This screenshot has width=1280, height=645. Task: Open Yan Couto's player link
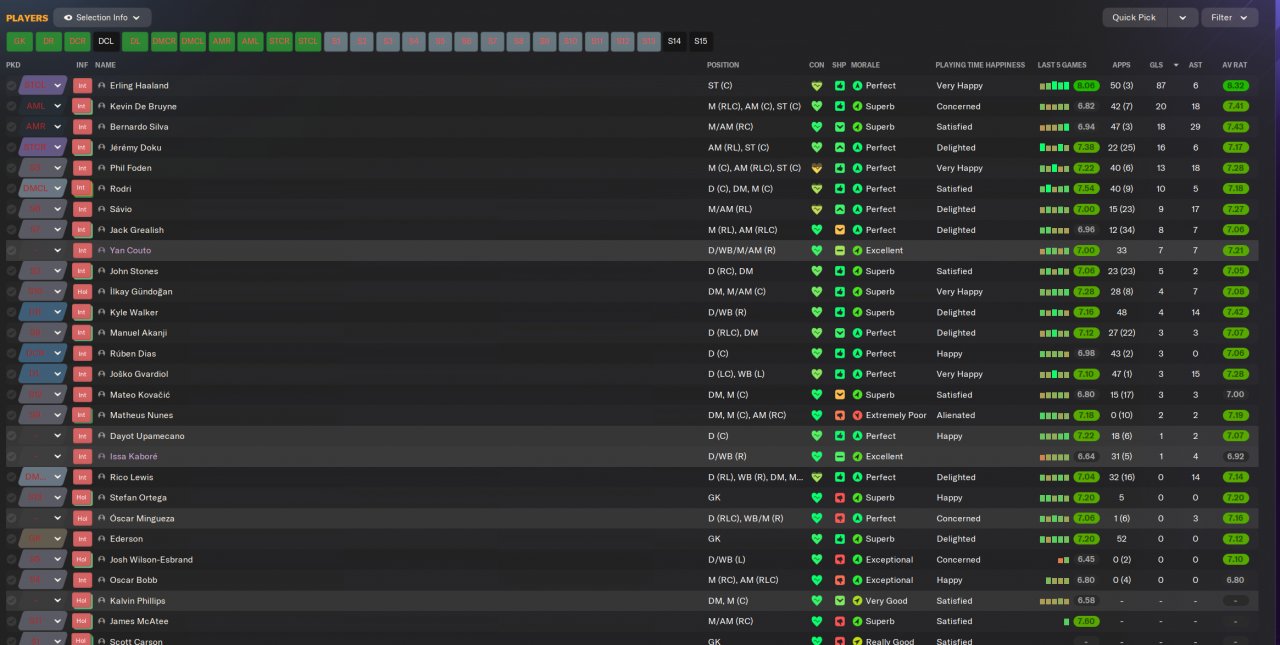(130, 250)
